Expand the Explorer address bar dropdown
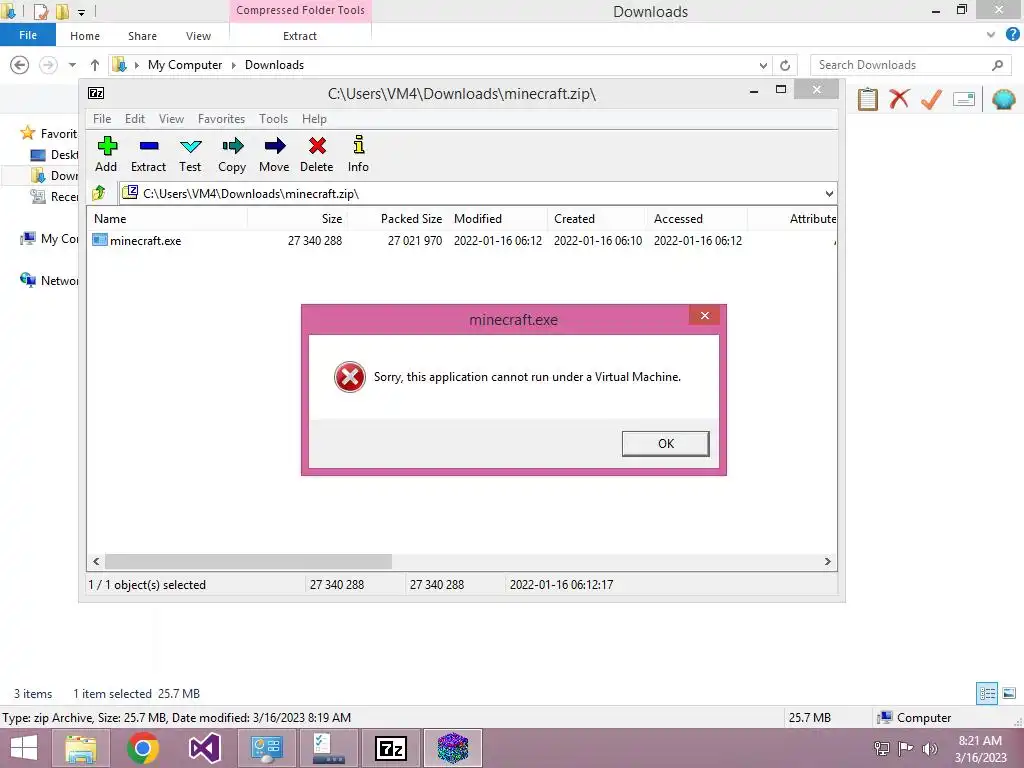1024x768 pixels. pos(763,65)
